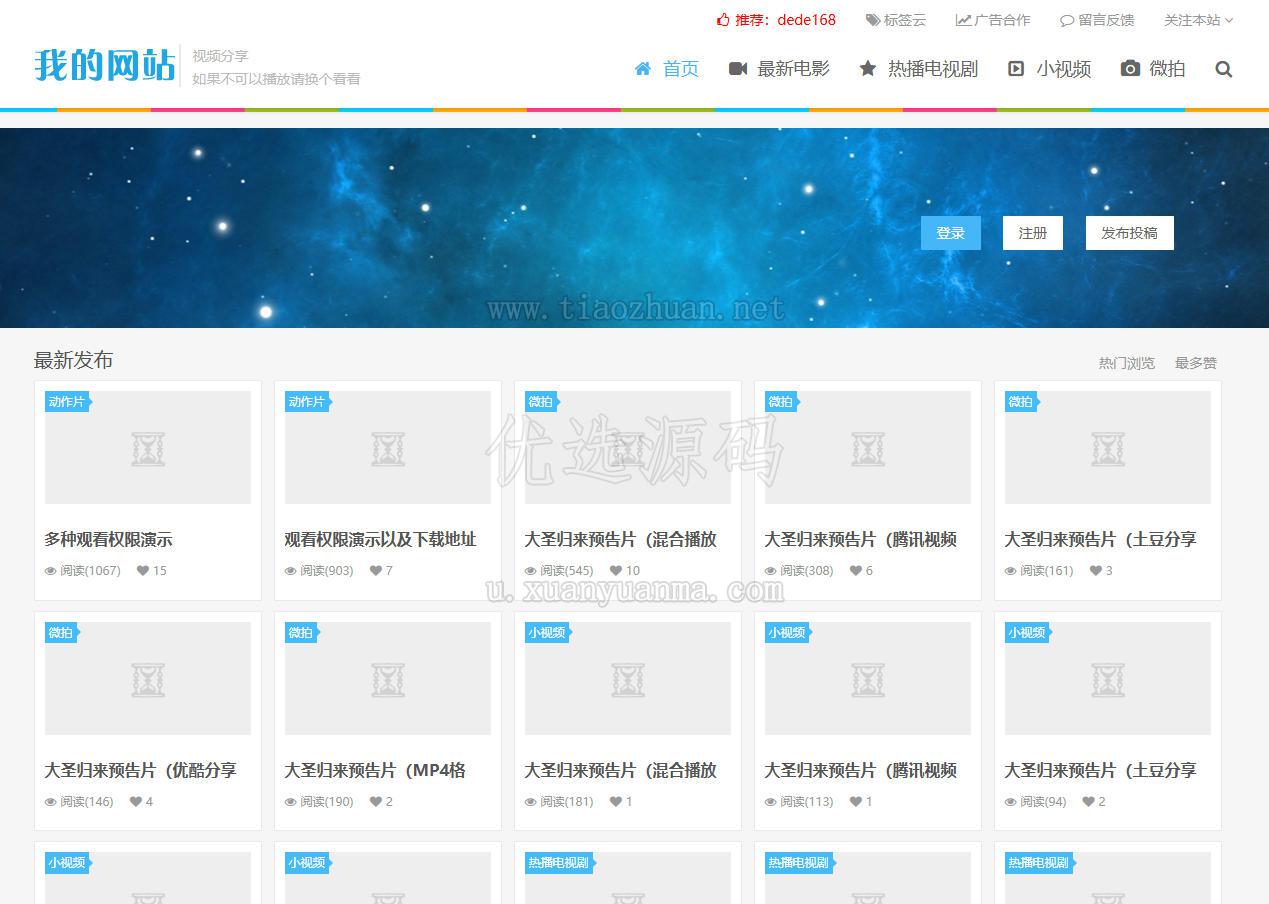1269x904 pixels.
Task: Click the star icon beside 热播电视剧
Action: click(868, 68)
